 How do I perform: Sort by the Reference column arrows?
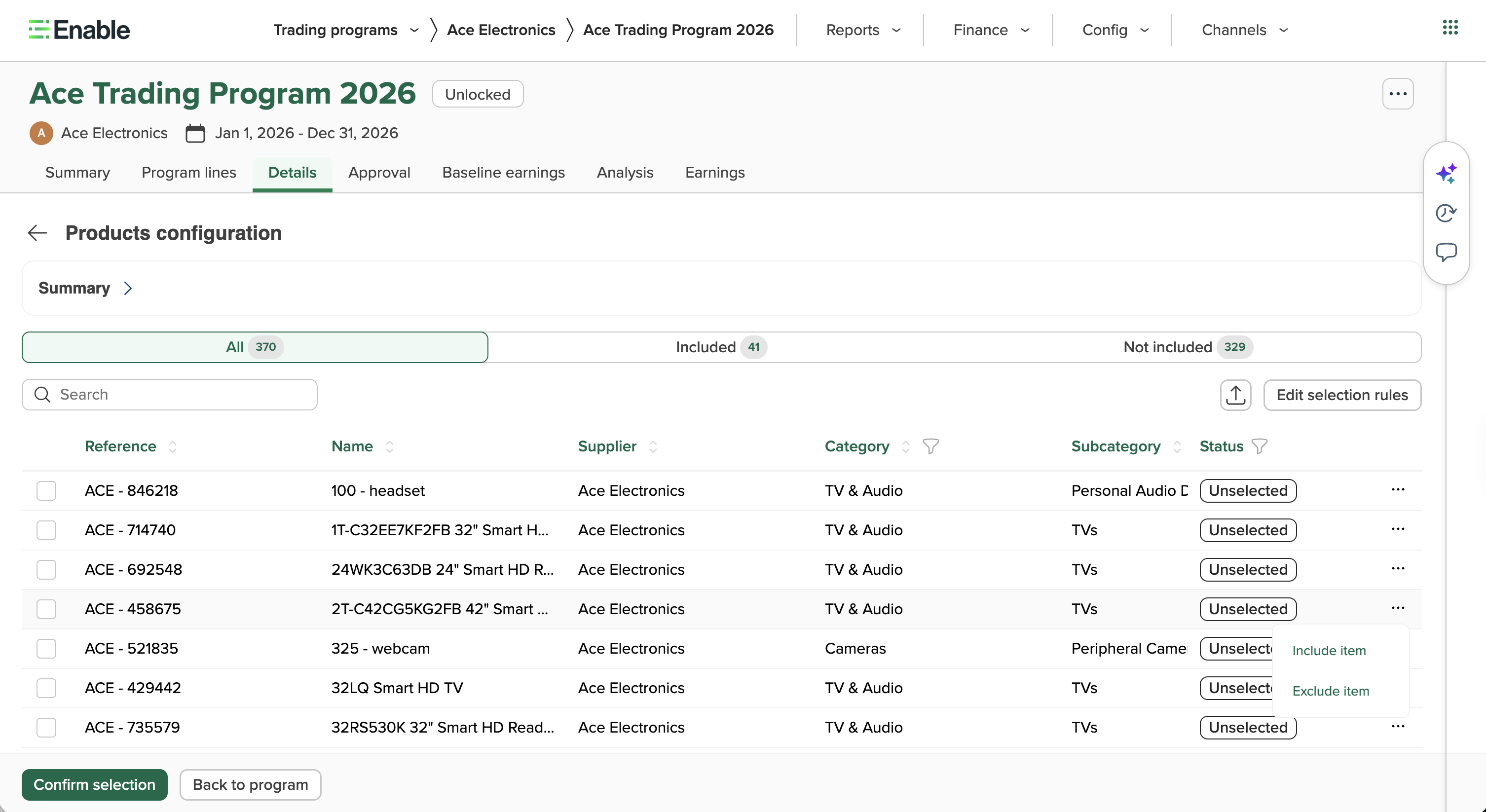pos(172,446)
